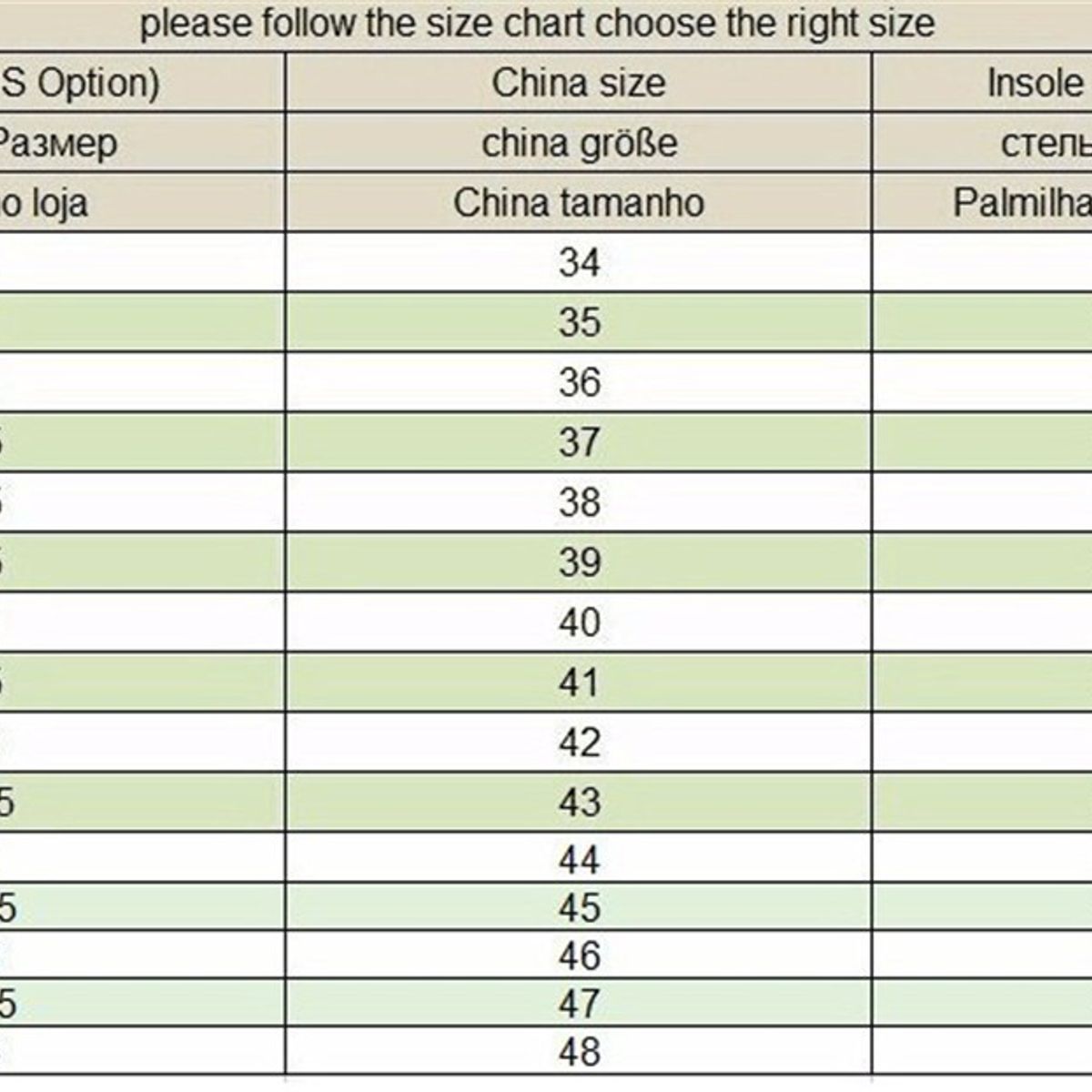Screen dimensions: 1092x1092
Task: Click China size 41 cell
Action: pos(579,682)
